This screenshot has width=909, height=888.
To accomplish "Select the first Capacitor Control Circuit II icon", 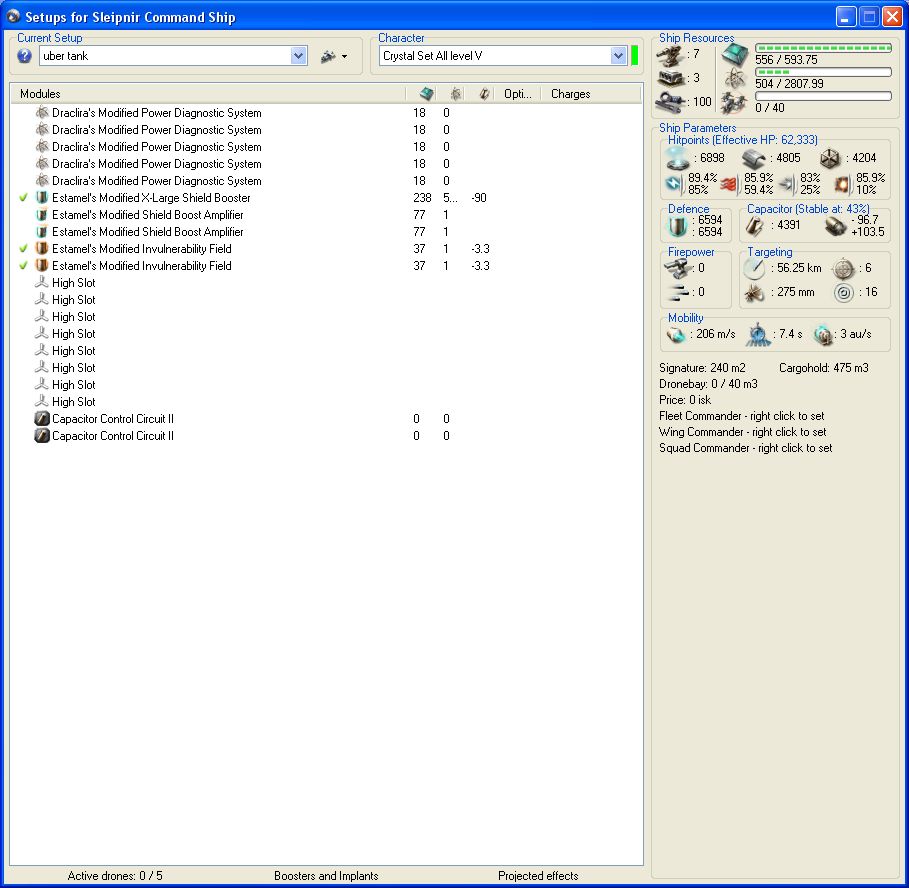I will tap(42, 418).
